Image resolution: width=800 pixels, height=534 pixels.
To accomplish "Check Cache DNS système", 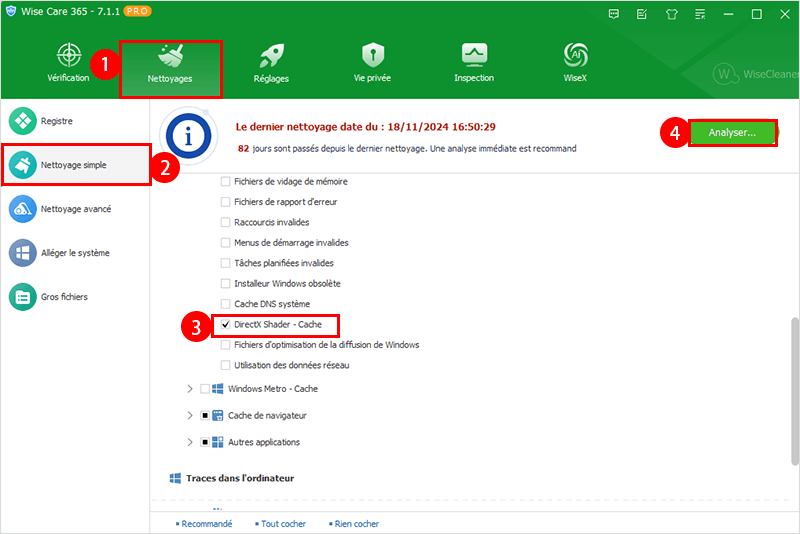I will [x=225, y=304].
